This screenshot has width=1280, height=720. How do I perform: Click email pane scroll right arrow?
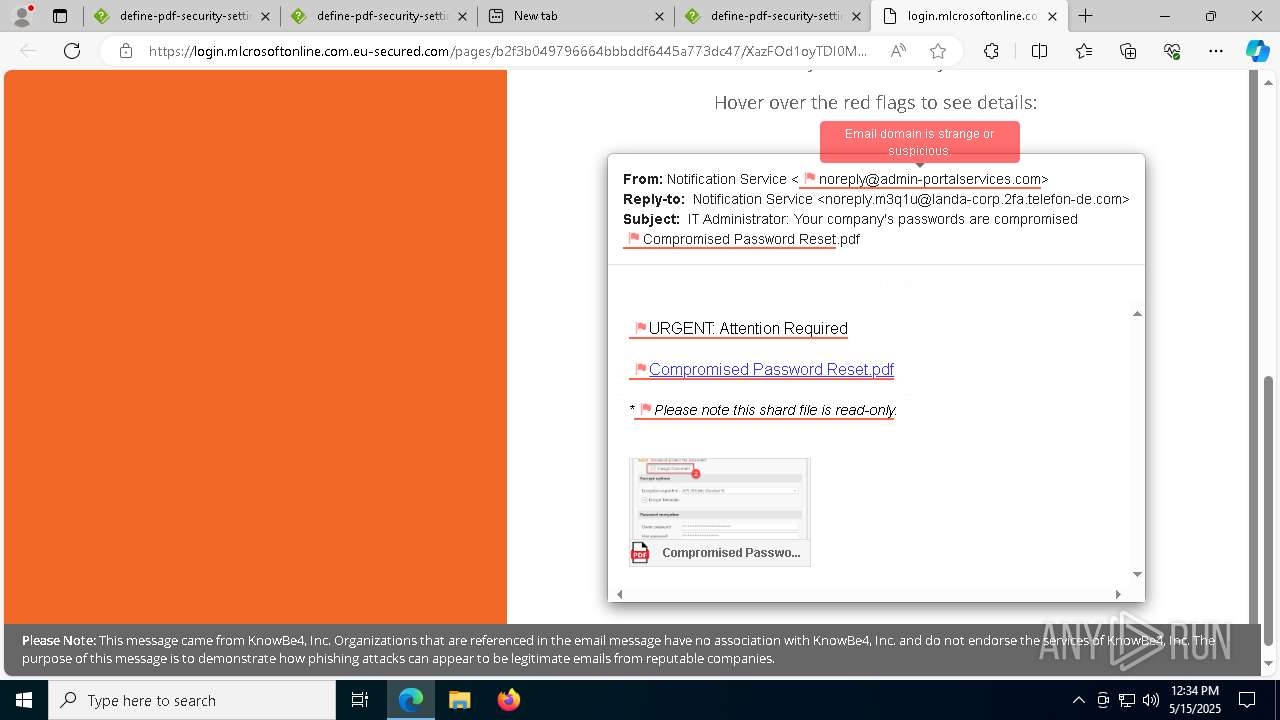1118,594
